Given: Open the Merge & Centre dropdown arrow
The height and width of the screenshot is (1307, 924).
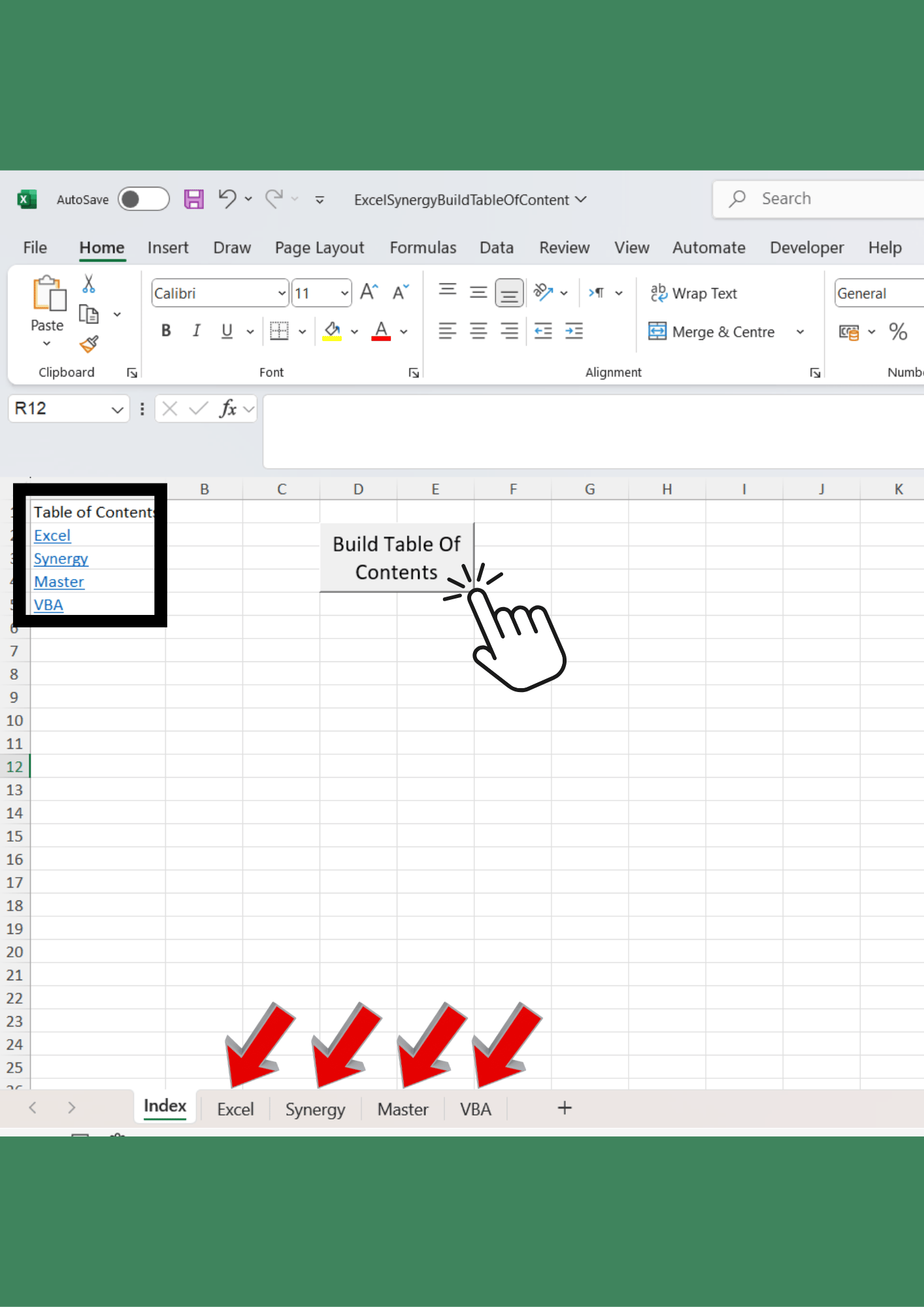Looking at the screenshot, I should tap(800, 332).
